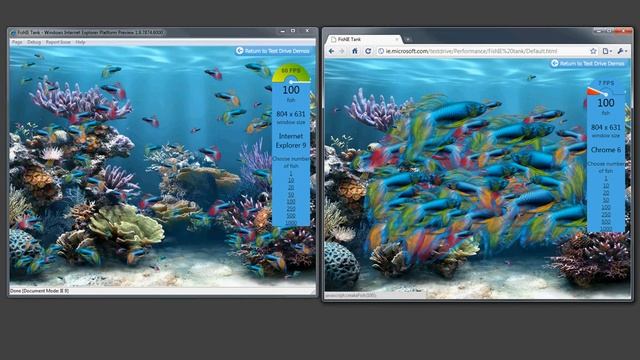Viewport: 640px width, 360px height.
Task: Maximize the Internet Explorer window
Action: 293,31
